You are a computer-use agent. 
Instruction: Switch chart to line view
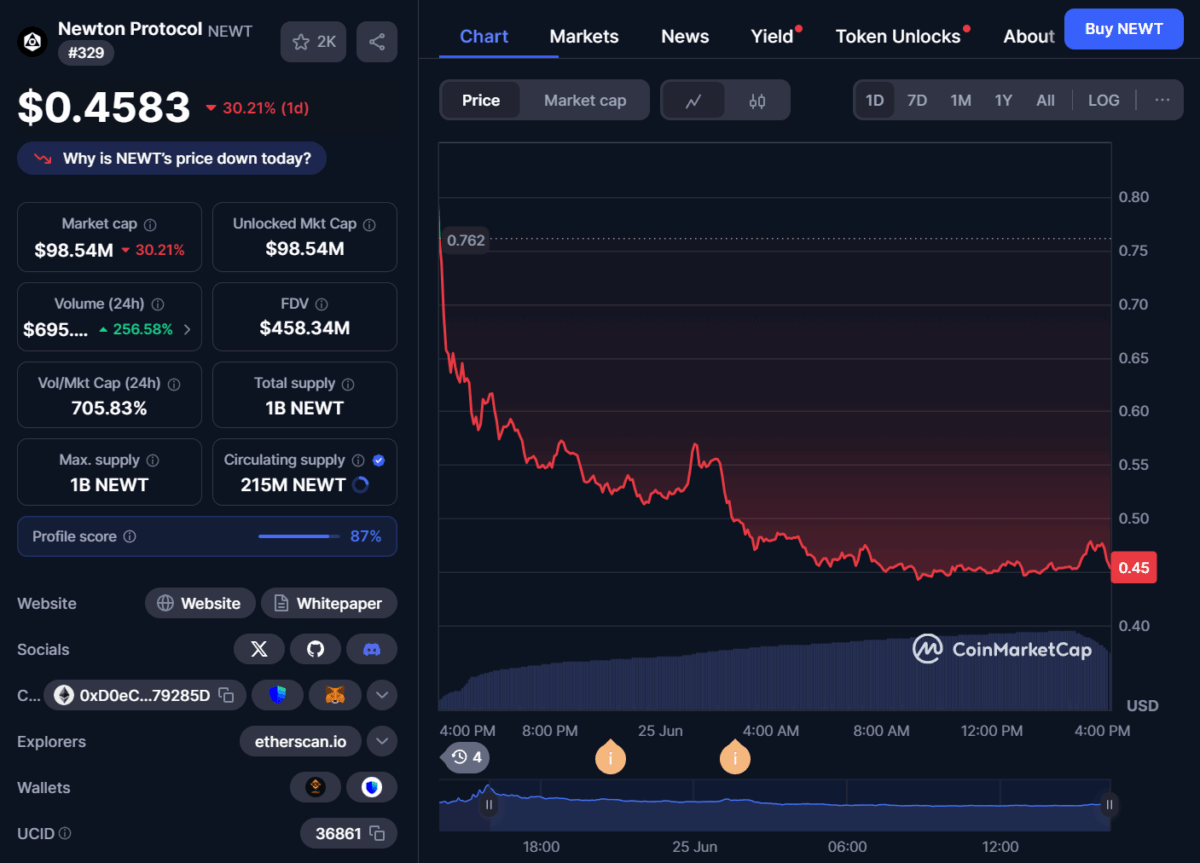(x=693, y=100)
